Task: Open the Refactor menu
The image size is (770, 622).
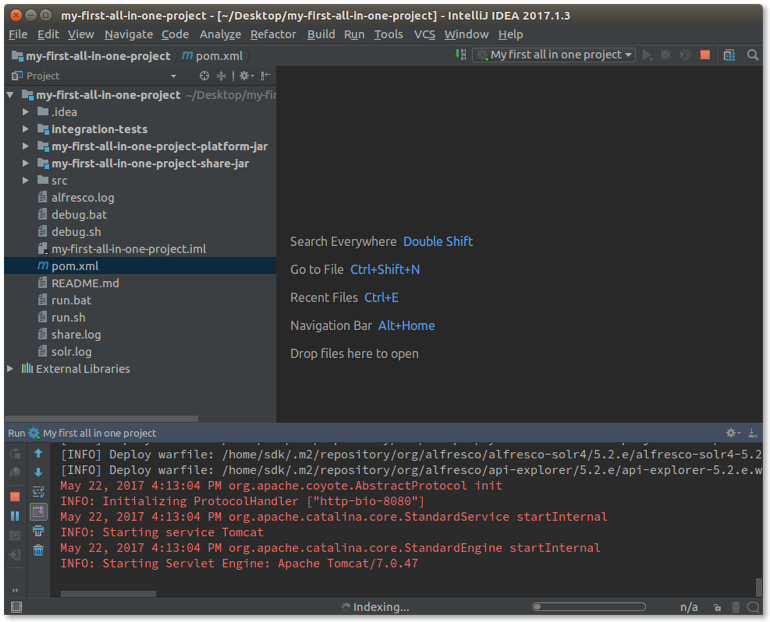Action: (x=273, y=34)
